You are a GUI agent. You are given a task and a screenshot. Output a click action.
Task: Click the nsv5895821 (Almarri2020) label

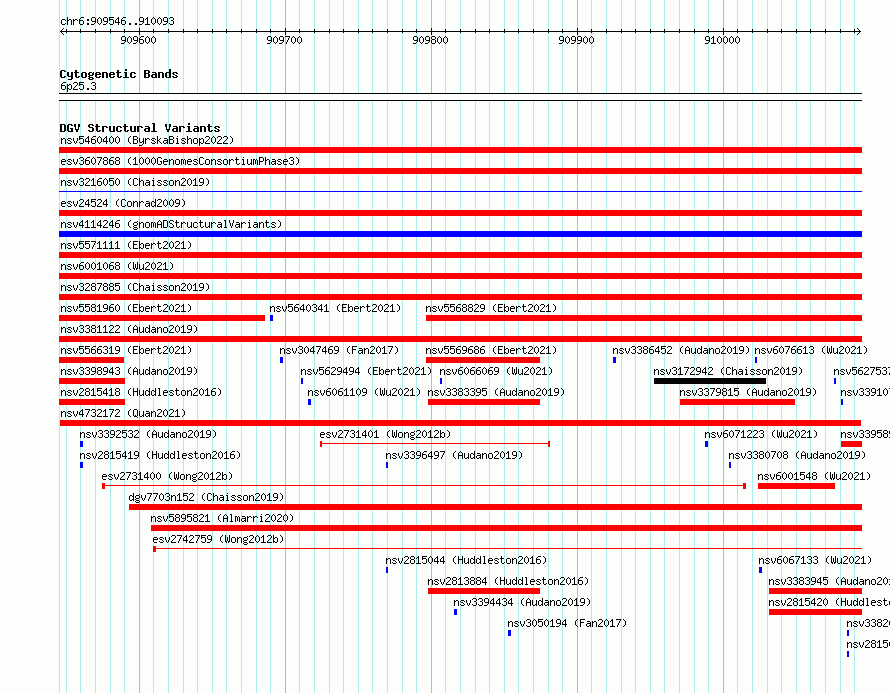[222, 518]
